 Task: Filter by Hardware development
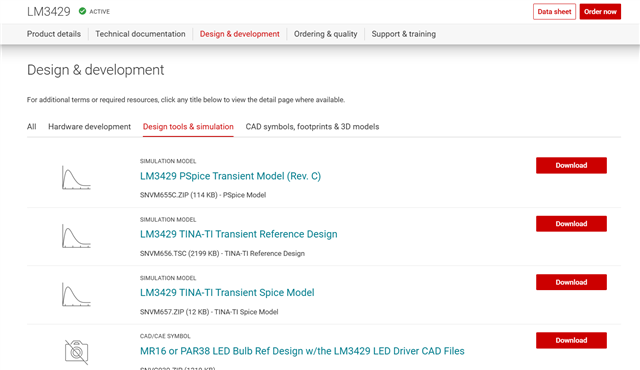click(x=89, y=126)
